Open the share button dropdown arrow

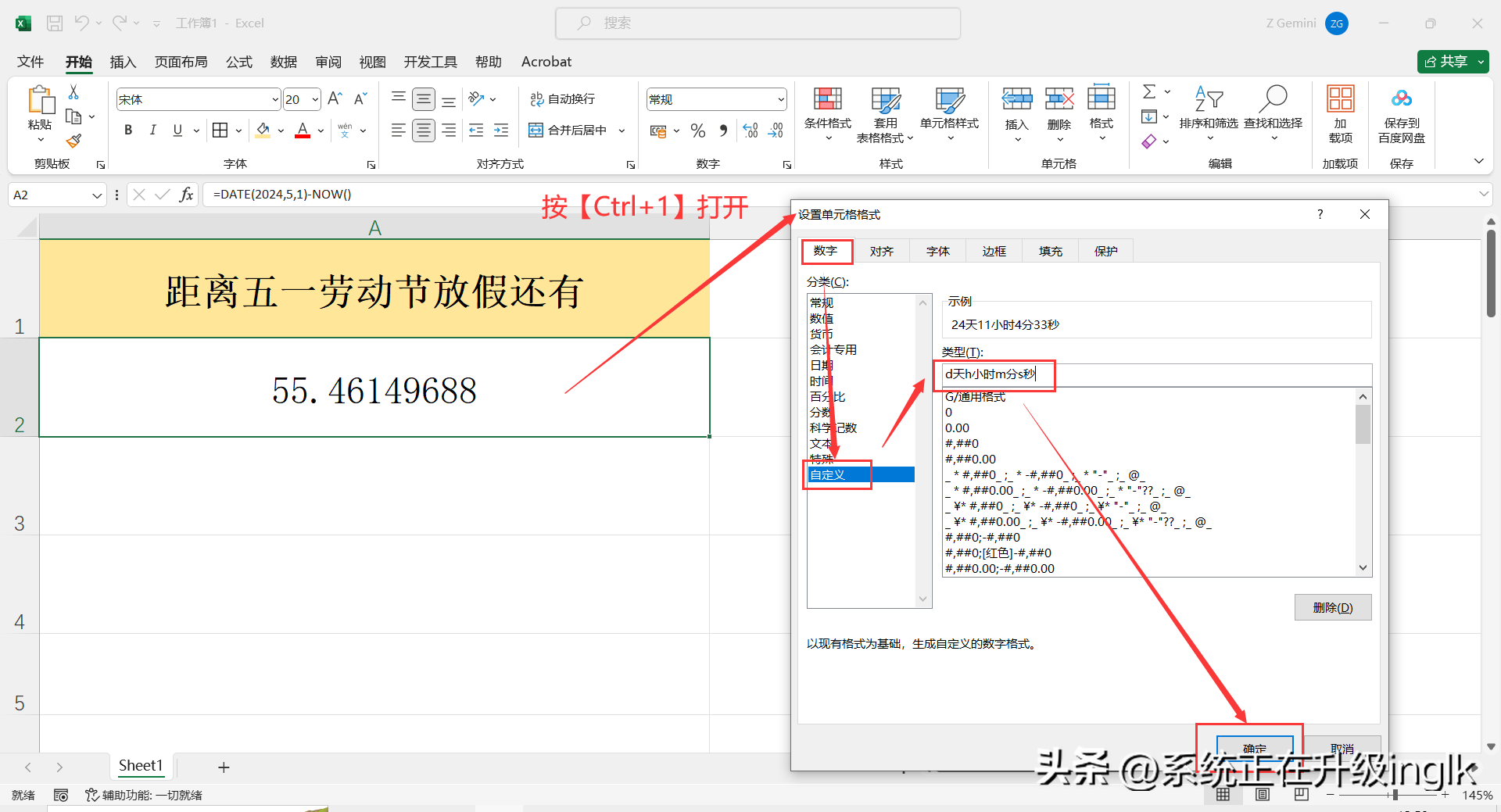pos(1481,61)
